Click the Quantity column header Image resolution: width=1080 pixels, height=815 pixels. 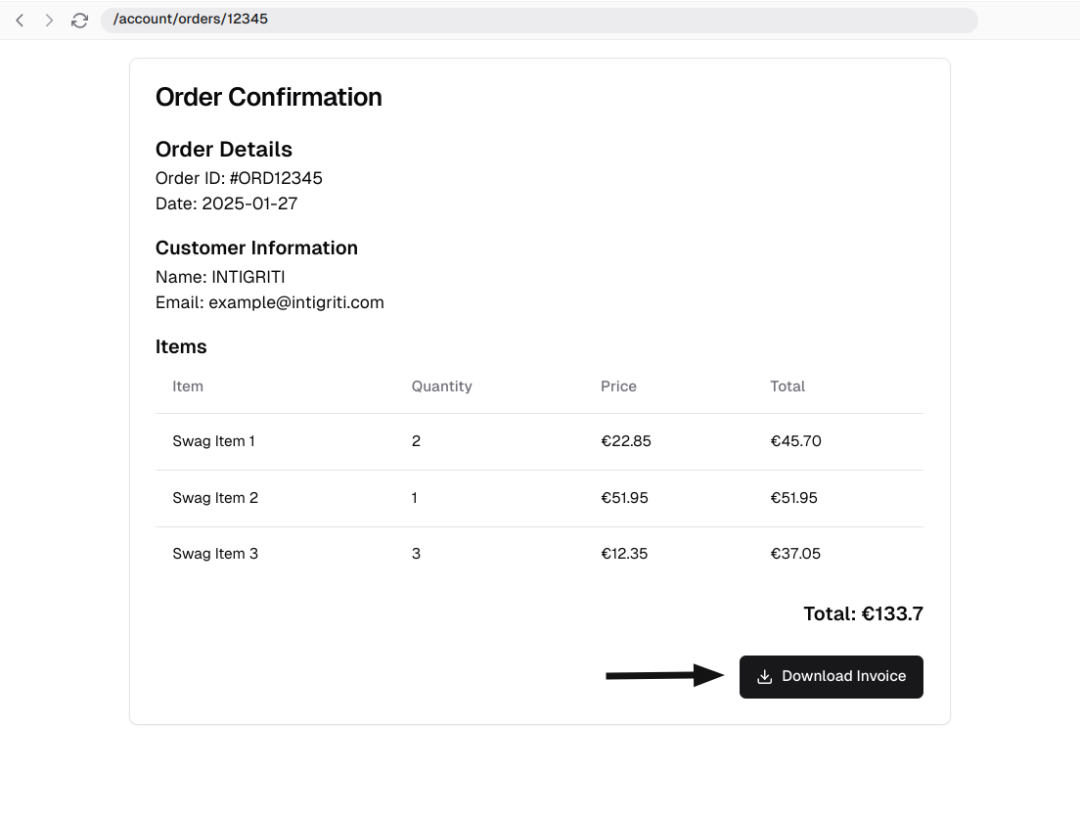point(441,386)
